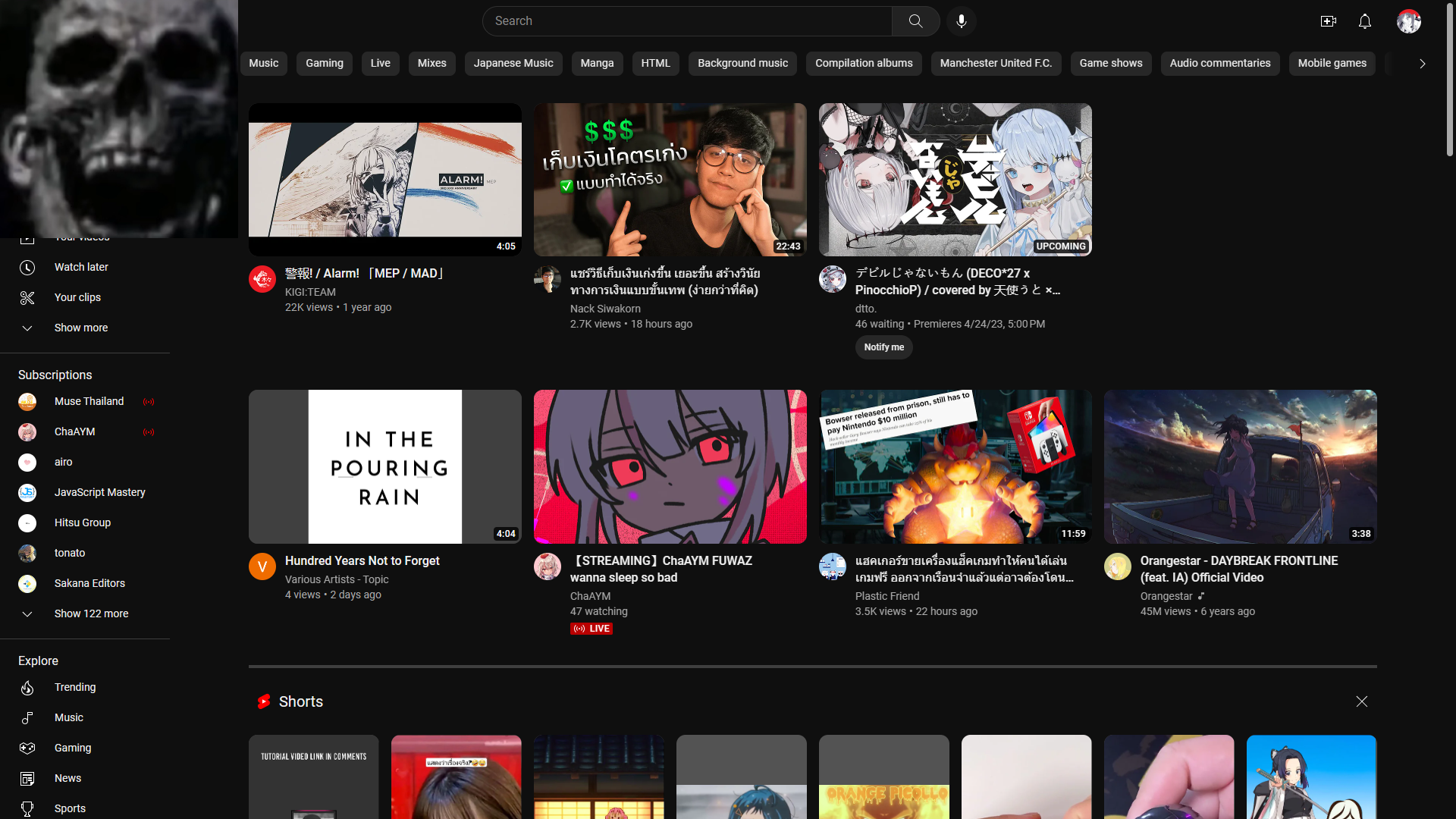Start voice search with microphone icon
Image resolution: width=1456 pixels, height=819 pixels.
tap(961, 21)
